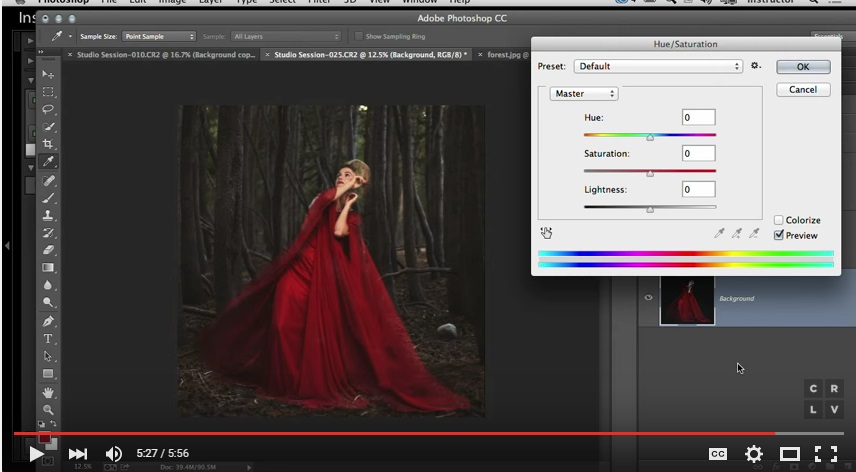Expand the toolbox double-arrow toggle

point(41,52)
